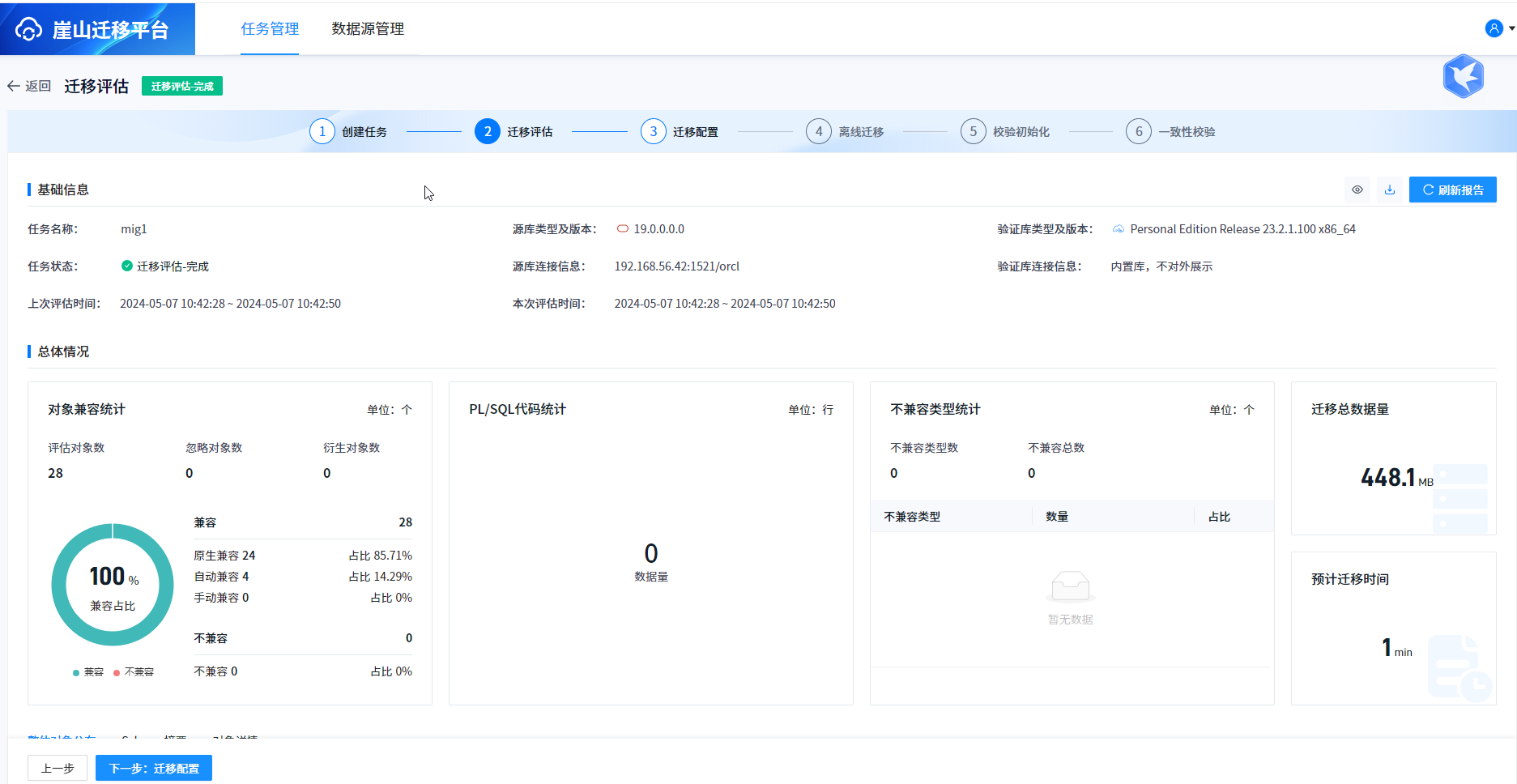
Task: Click the 返回 link text
Action: 38,86
